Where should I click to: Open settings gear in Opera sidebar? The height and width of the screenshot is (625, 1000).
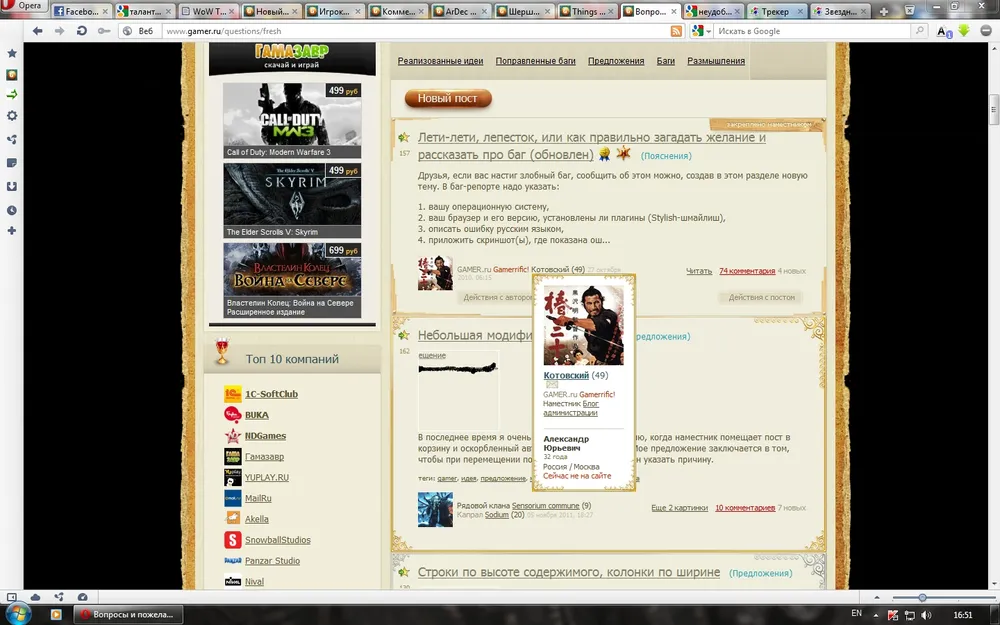click(x=11, y=116)
